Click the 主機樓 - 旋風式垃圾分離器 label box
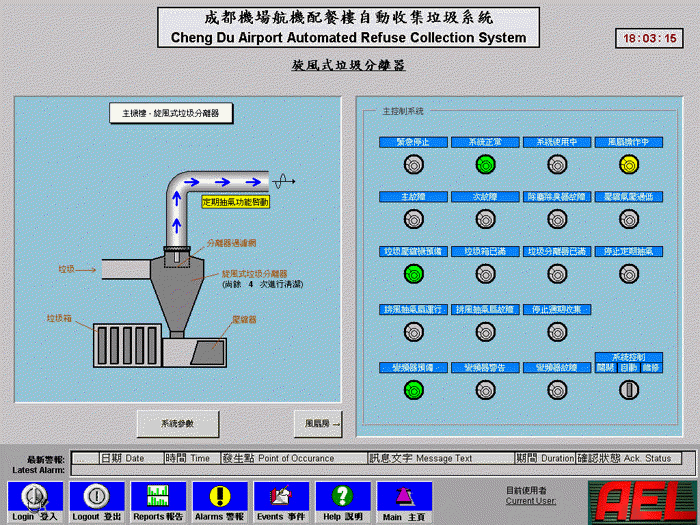700x525 pixels. 171,114
